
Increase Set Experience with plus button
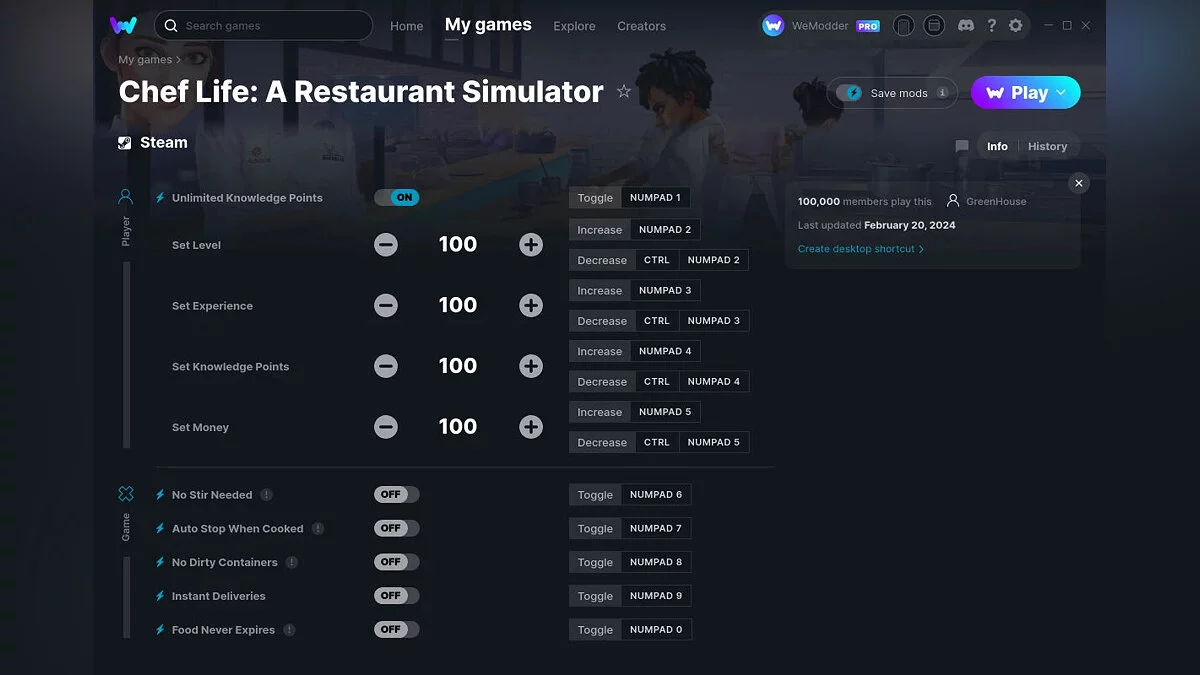coord(531,306)
